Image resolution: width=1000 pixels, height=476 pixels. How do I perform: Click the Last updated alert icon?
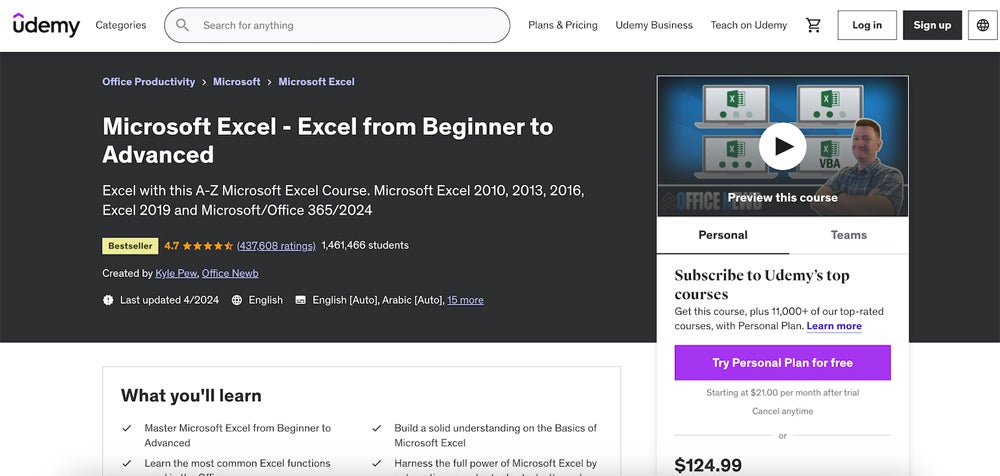(108, 300)
